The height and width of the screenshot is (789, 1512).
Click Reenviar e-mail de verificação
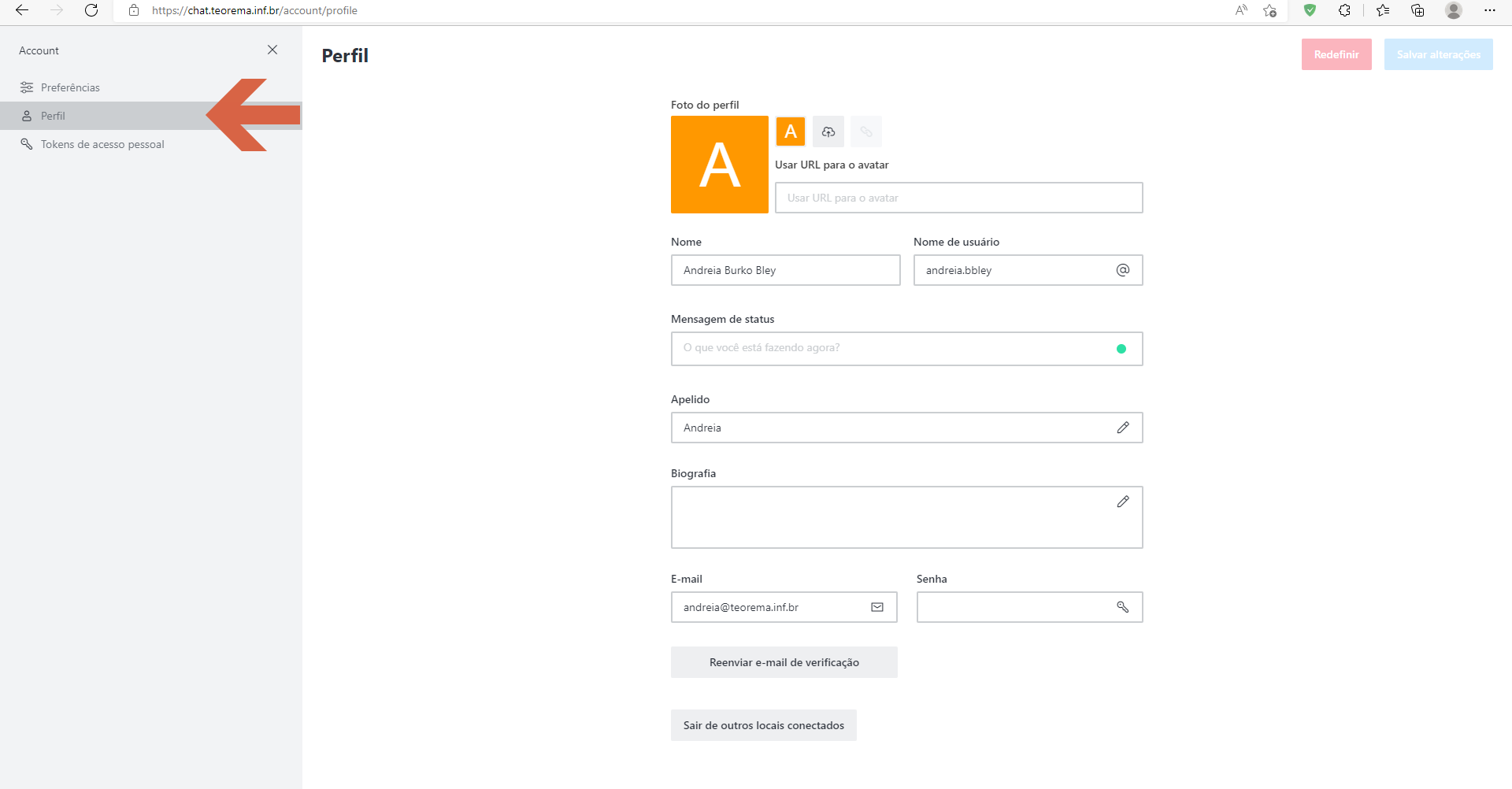(x=784, y=662)
